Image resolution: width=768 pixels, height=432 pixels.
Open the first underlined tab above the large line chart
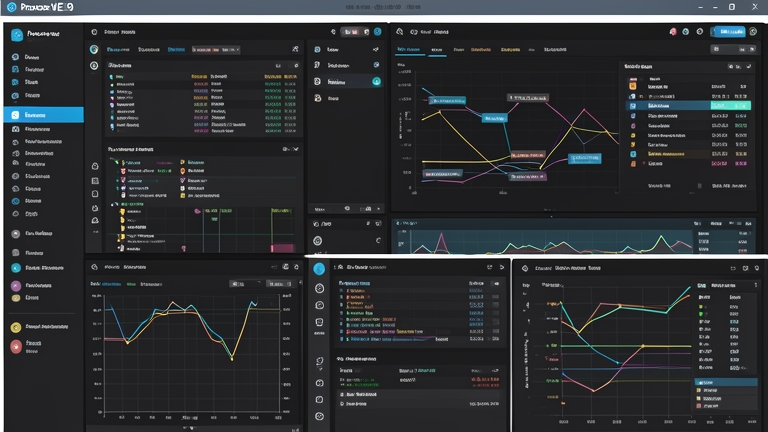tap(410, 50)
